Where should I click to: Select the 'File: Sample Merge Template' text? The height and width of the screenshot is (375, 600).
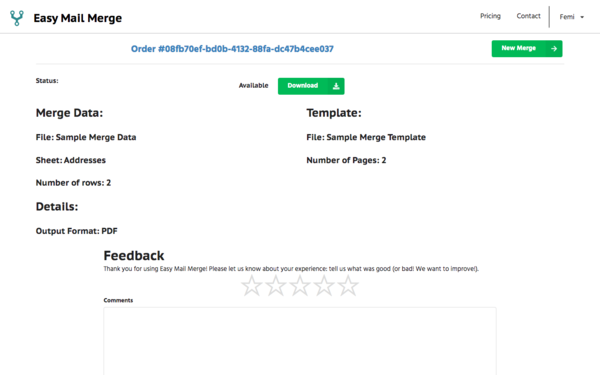coord(366,137)
